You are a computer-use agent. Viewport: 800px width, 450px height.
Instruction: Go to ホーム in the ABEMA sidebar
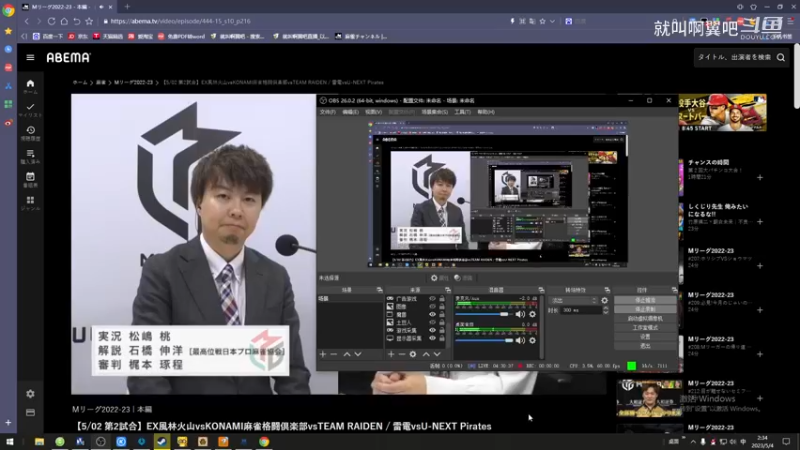tap(30, 86)
